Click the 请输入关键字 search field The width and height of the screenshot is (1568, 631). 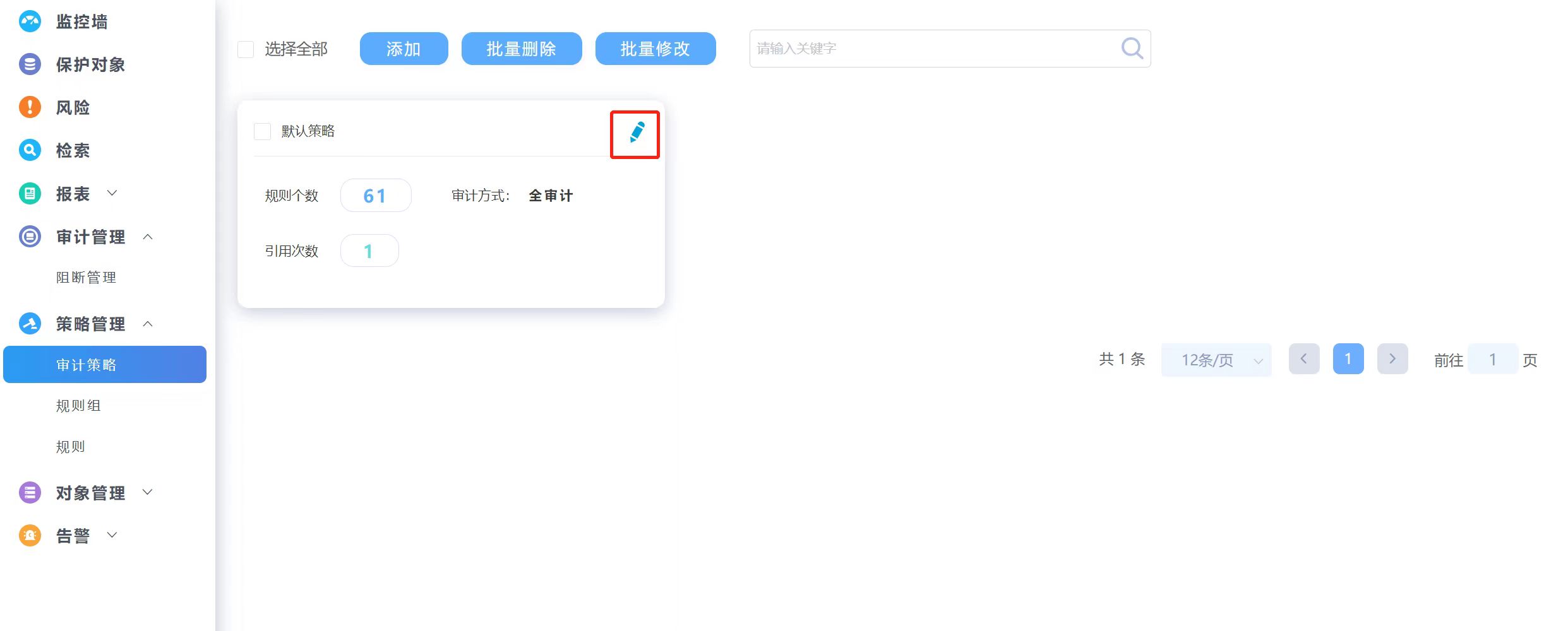pos(950,49)
